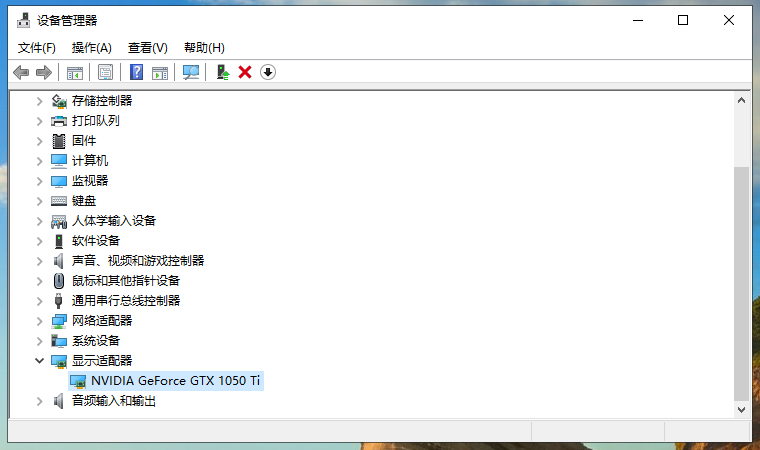This screenshot has width=760, height=450.
Task: Click the blue question mark help icon
Action: point(136,72)
